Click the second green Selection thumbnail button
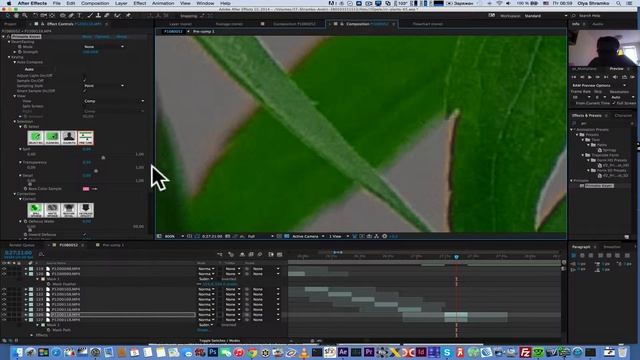This screenshot has width=640, height=360. tap(52, 138)
